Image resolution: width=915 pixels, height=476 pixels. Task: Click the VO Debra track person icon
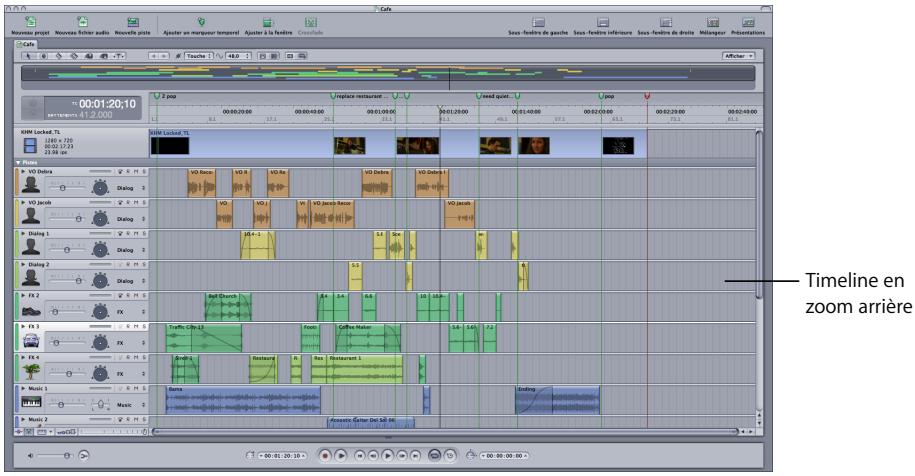coord(31,185)
